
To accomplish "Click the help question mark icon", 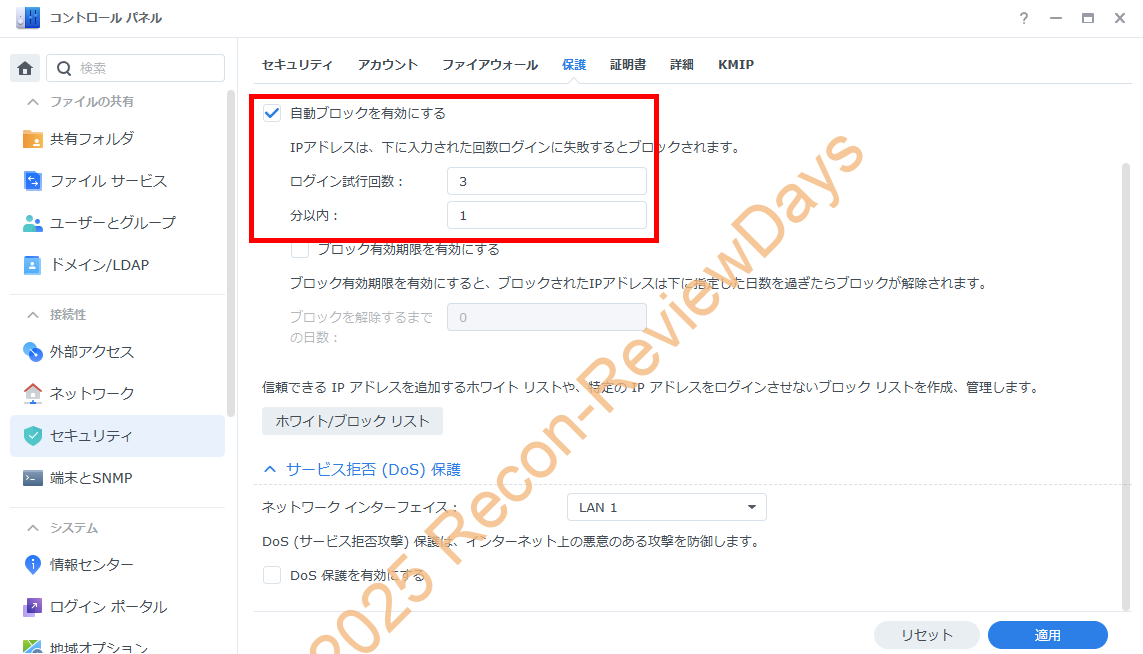I will click(x=1023, y=18).
